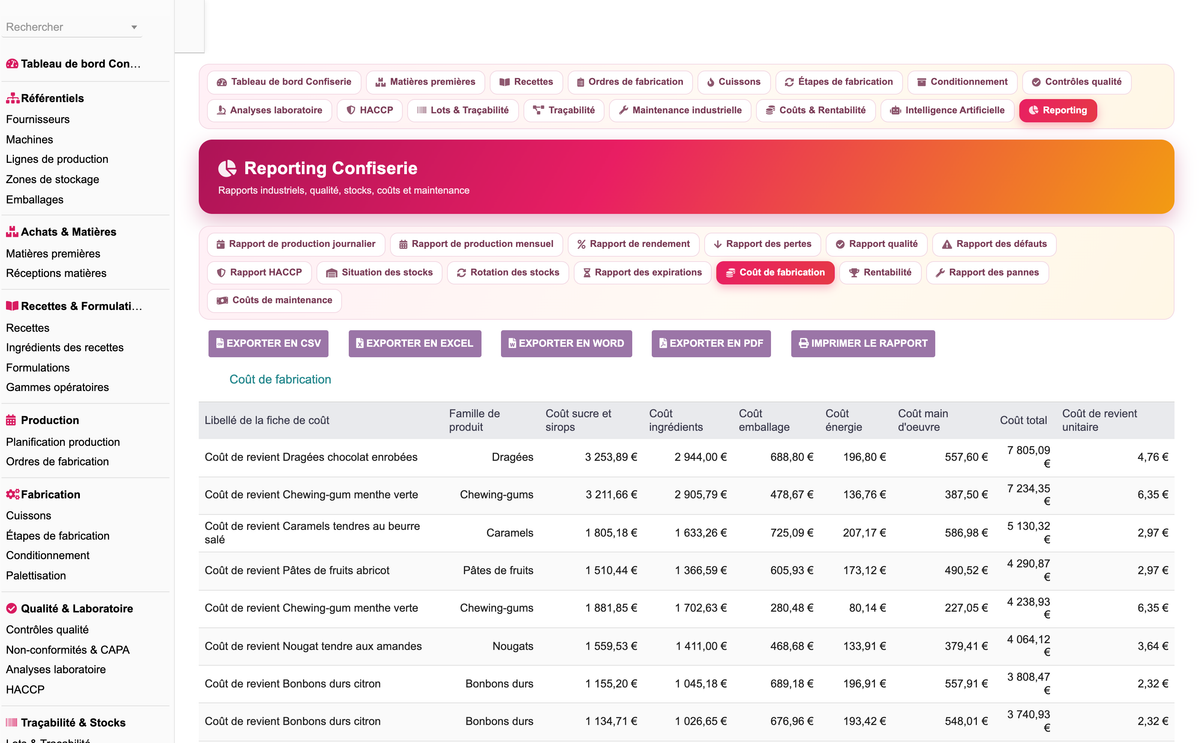Open Rapport de production journalier
The width and height of the screenshot is (1200, 743).
click(x=296, y=244)
